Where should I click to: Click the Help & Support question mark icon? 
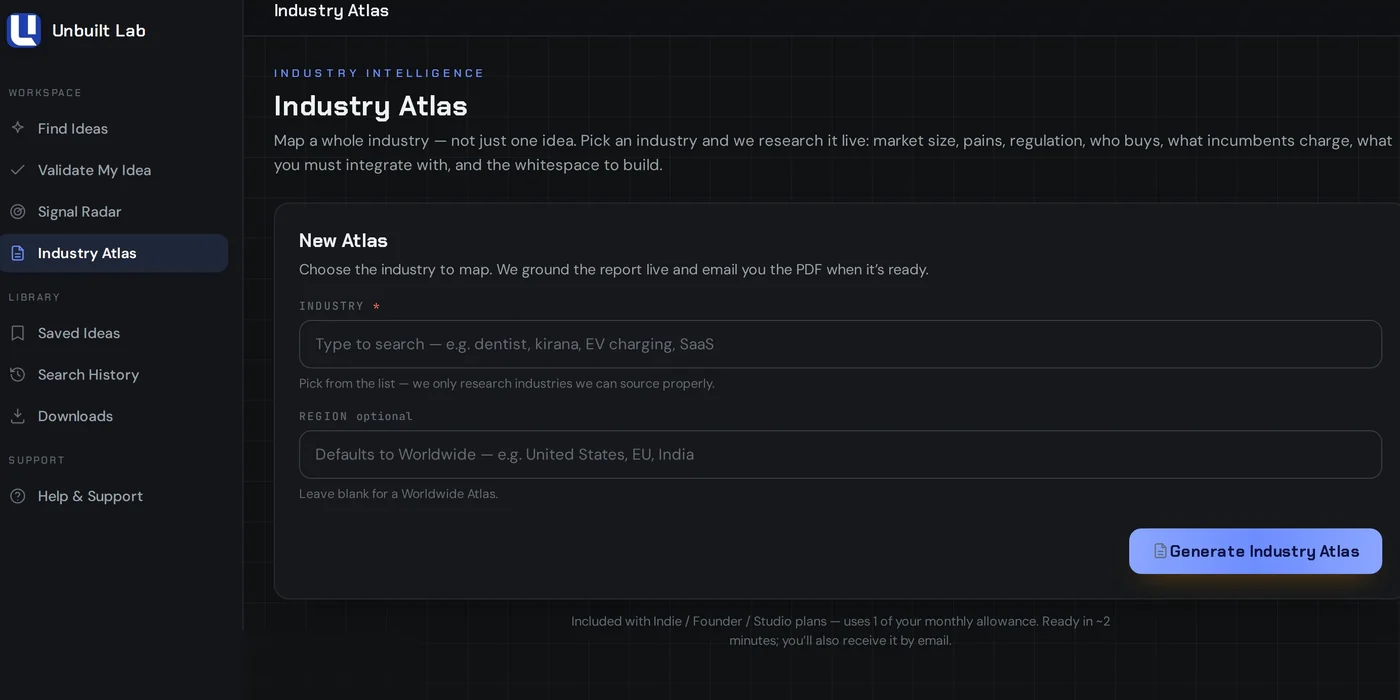(17, 496)
